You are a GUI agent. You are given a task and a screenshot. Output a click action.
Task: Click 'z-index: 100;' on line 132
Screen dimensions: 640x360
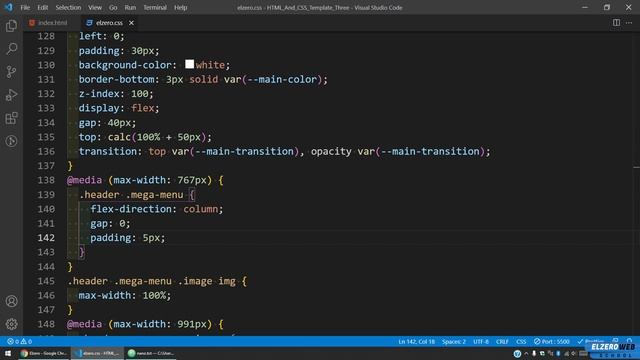(x=116, y=93)
